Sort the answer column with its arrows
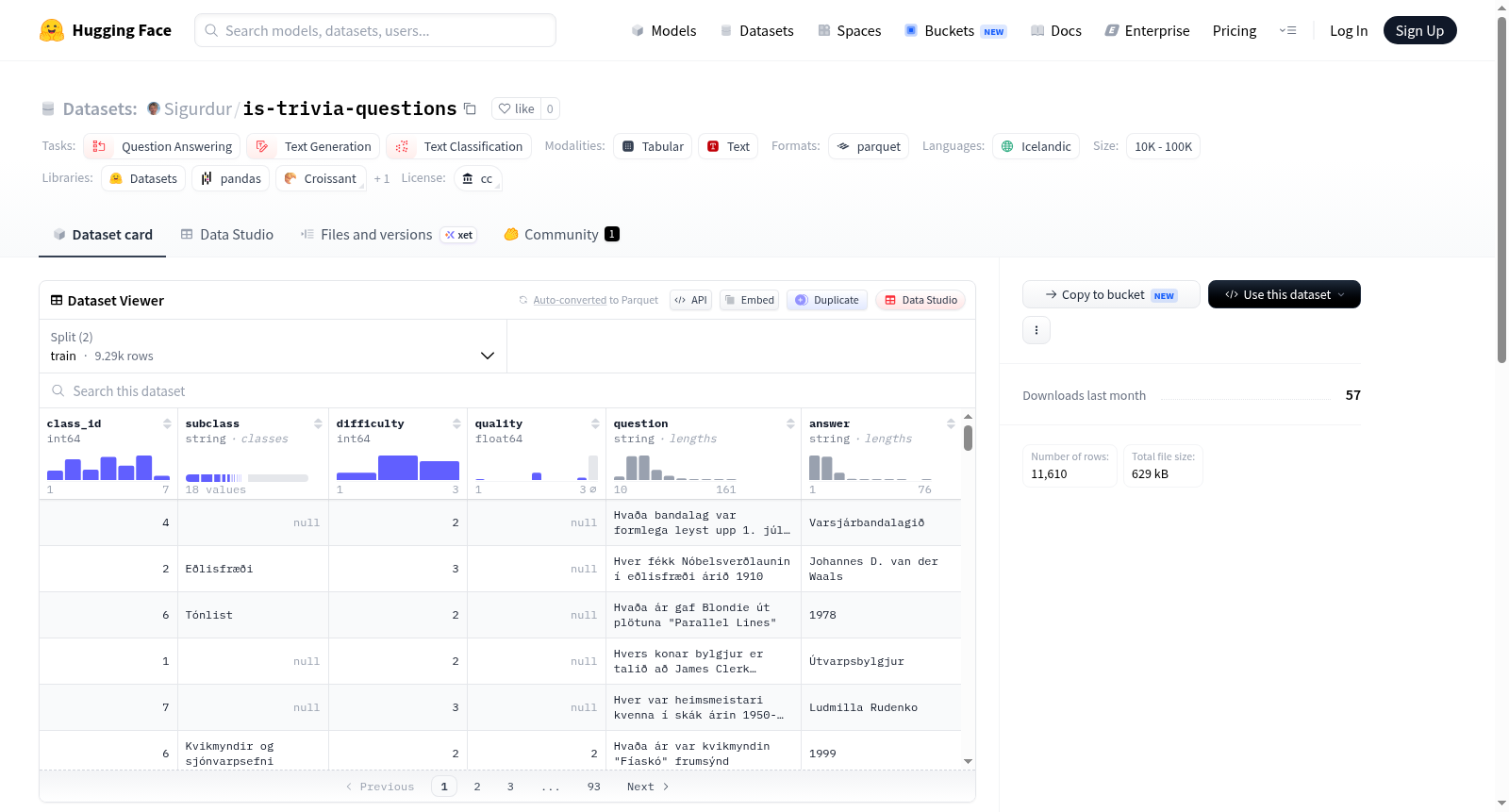 coord(951,423)
